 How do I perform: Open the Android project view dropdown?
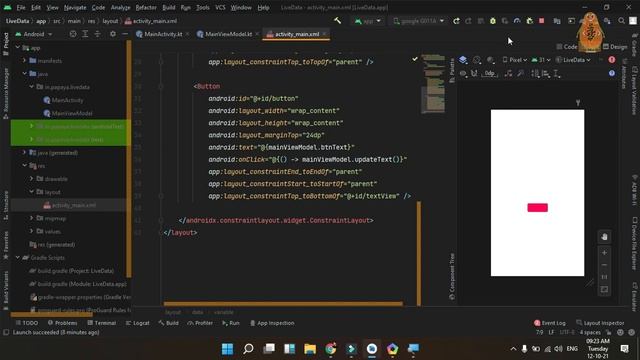[x=34, y=34]
